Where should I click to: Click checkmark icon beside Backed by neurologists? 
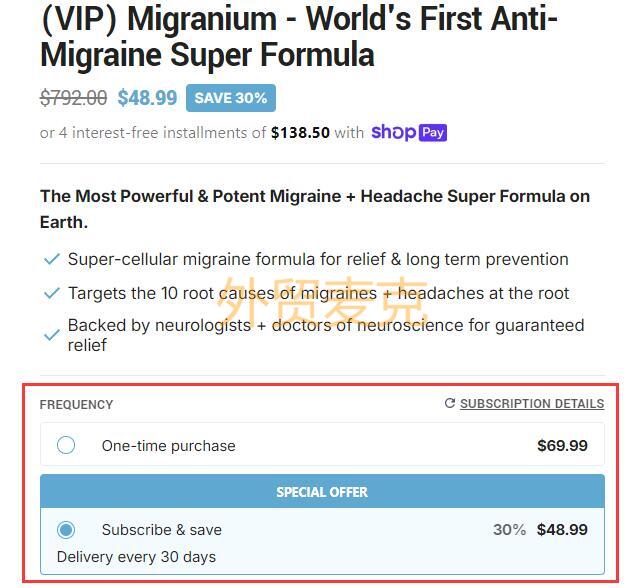coord(52,335)
